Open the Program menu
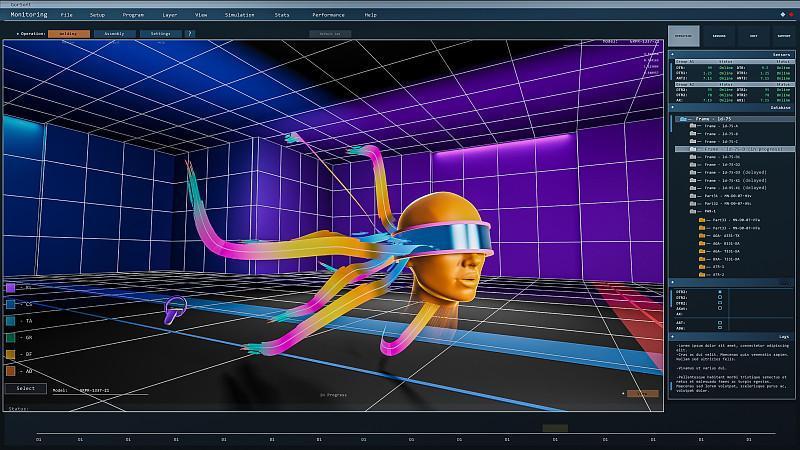 tap(133, 15)
